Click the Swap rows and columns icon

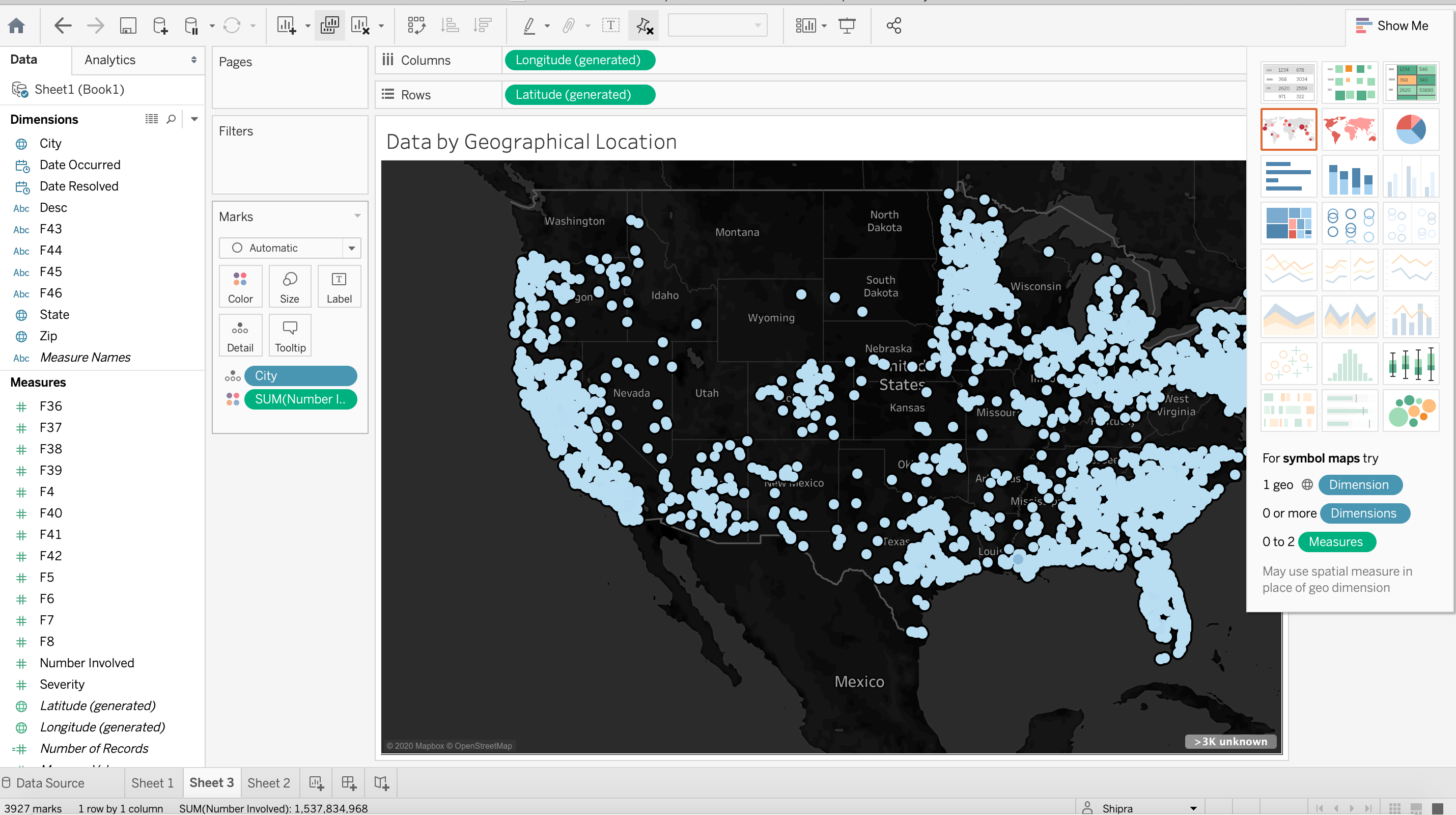point(416,25)
